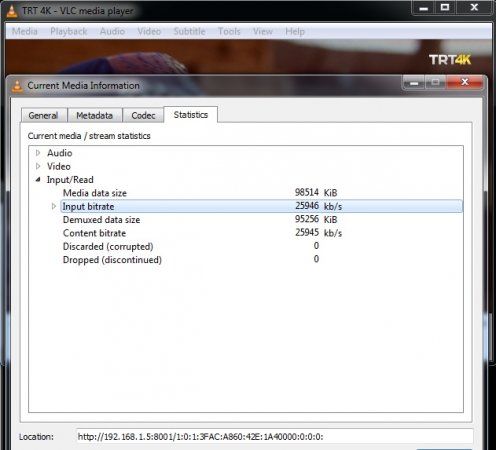
Task: Collapse the Input/Read statistics section
Action: tap(38, 179)
